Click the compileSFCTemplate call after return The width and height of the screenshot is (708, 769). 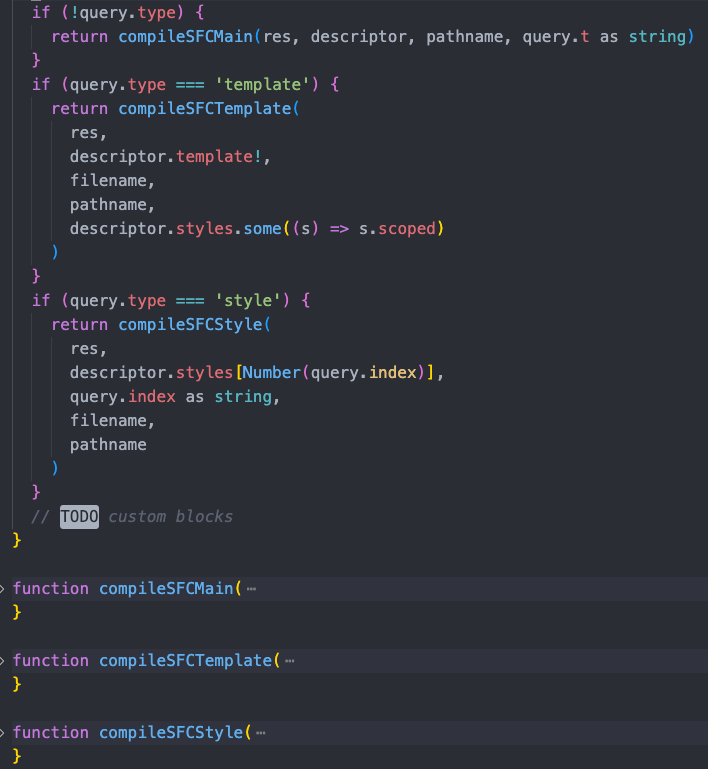[204, 108]
